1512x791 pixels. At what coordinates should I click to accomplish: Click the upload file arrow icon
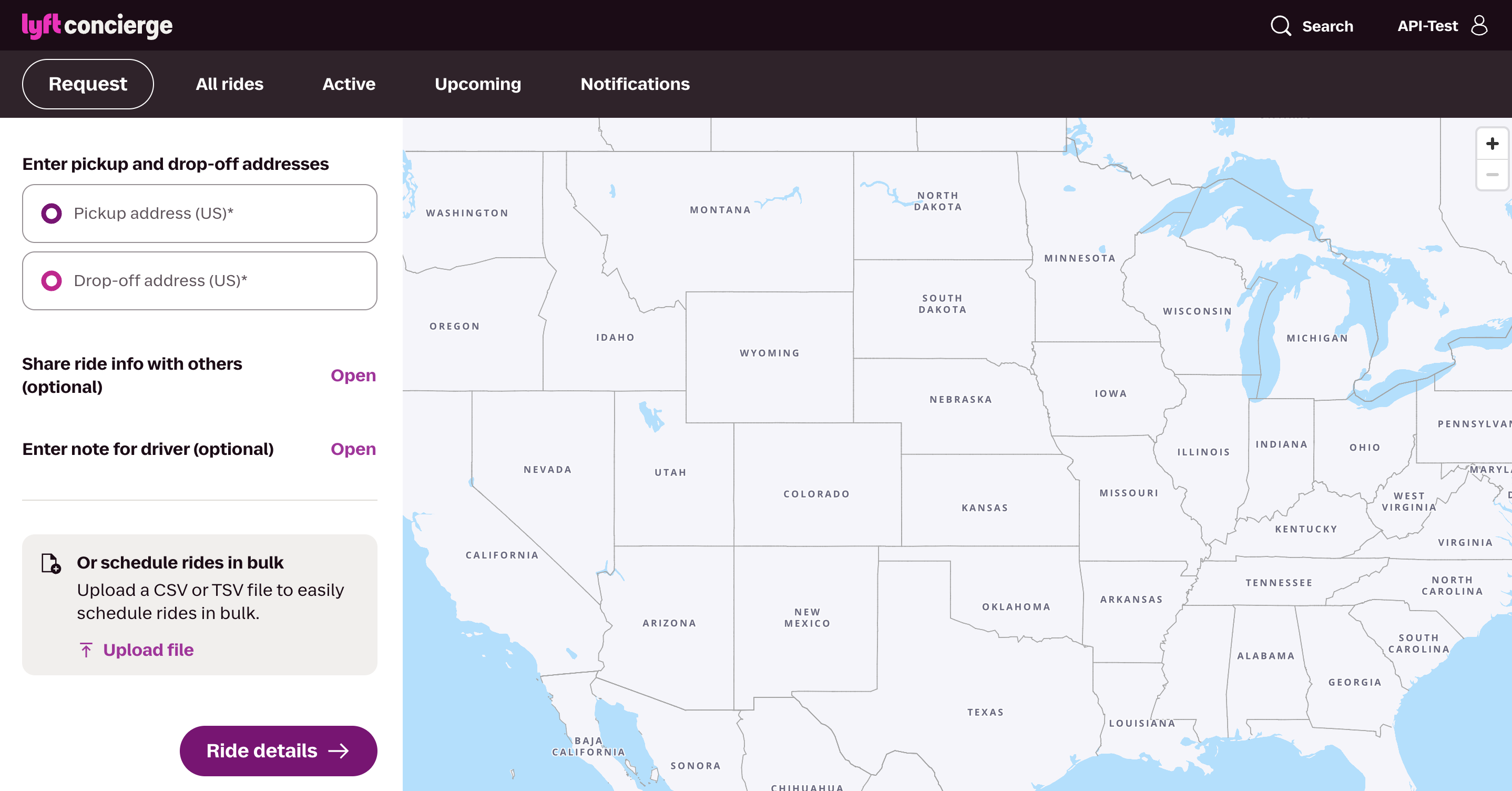tap(86, 650)
